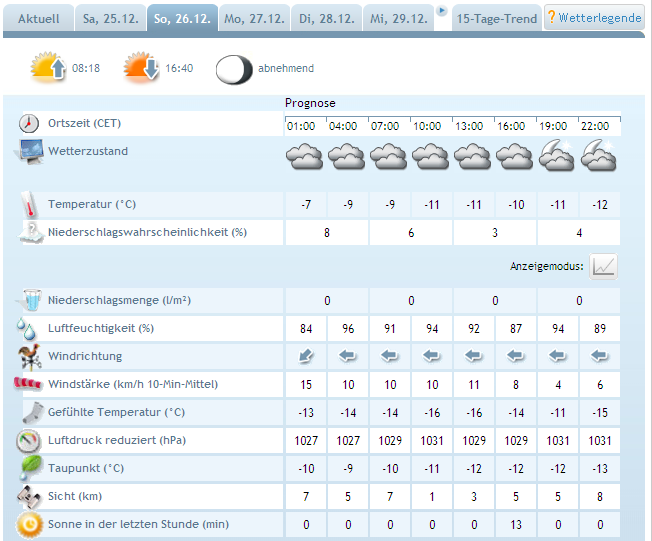652x541 pixels.
Task: Click the Prognose heading
Action: [310, 103]
